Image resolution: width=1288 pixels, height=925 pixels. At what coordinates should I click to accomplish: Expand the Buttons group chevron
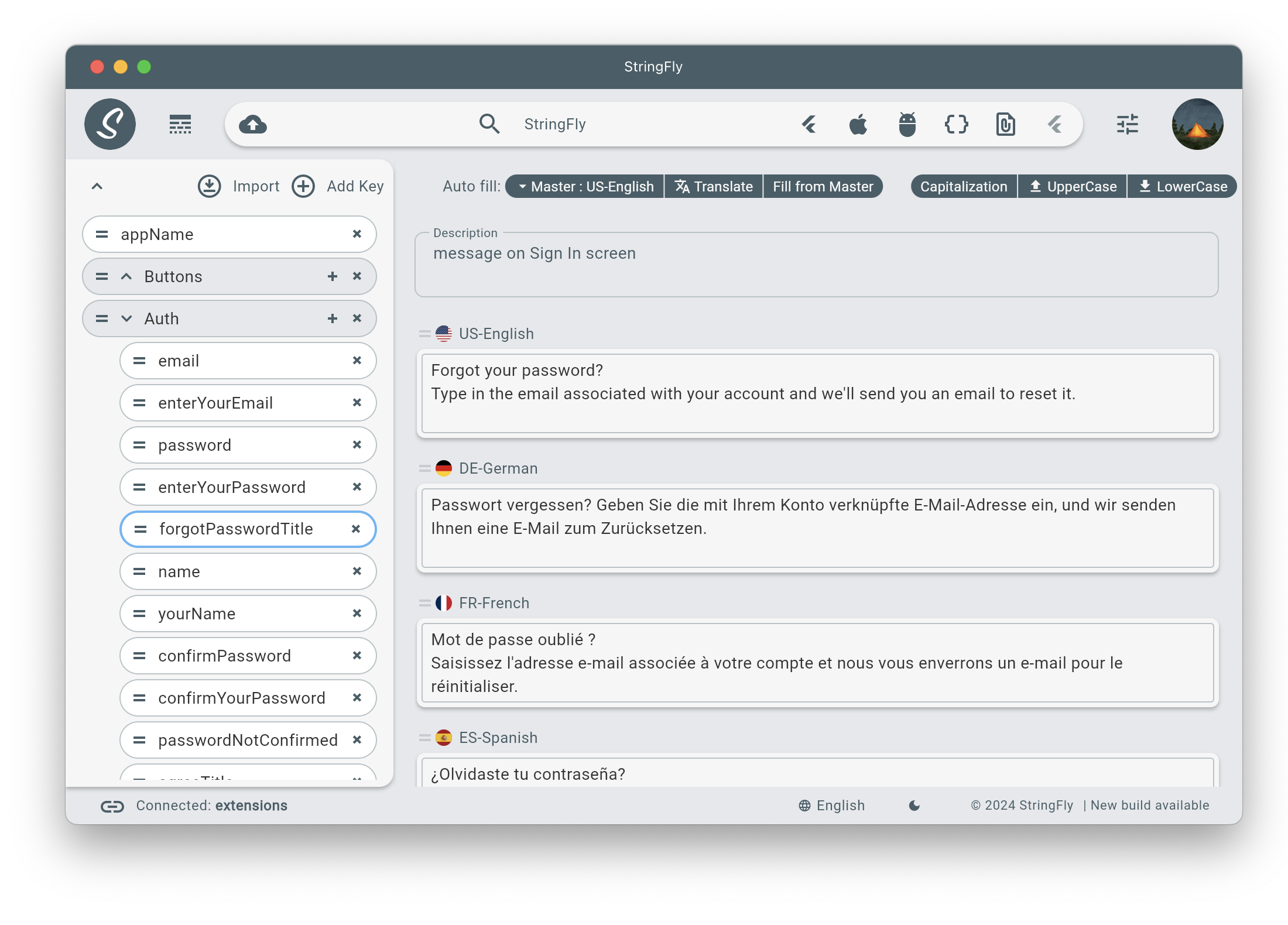(x=126, y=276)
